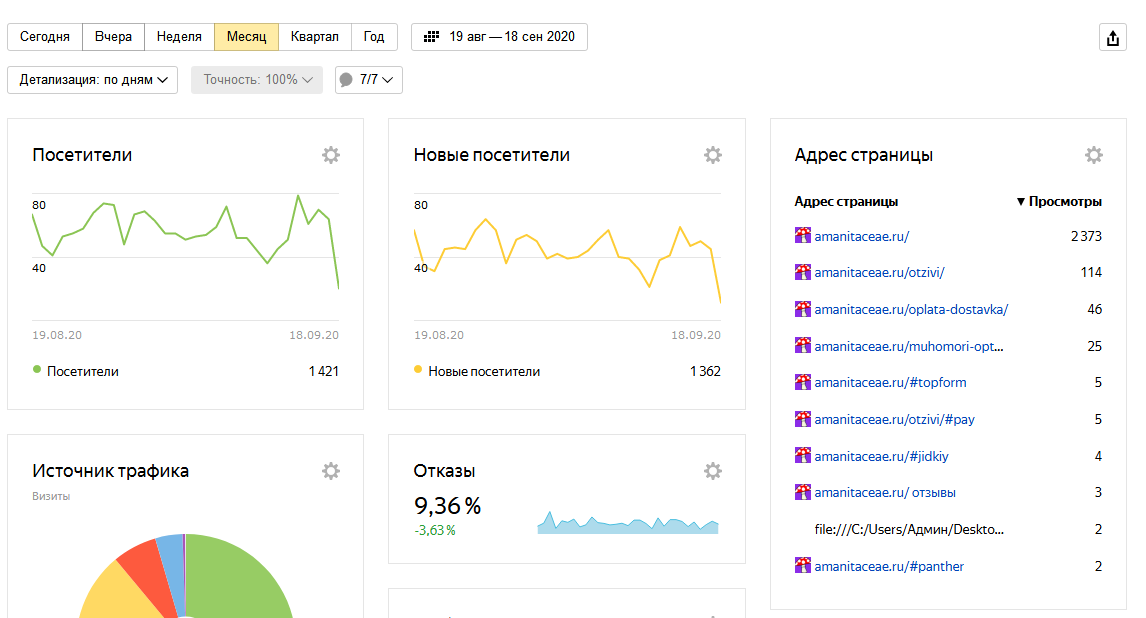Click favicon beside amanitaceae.ru/oplata-dostavka/

[802, 309]
